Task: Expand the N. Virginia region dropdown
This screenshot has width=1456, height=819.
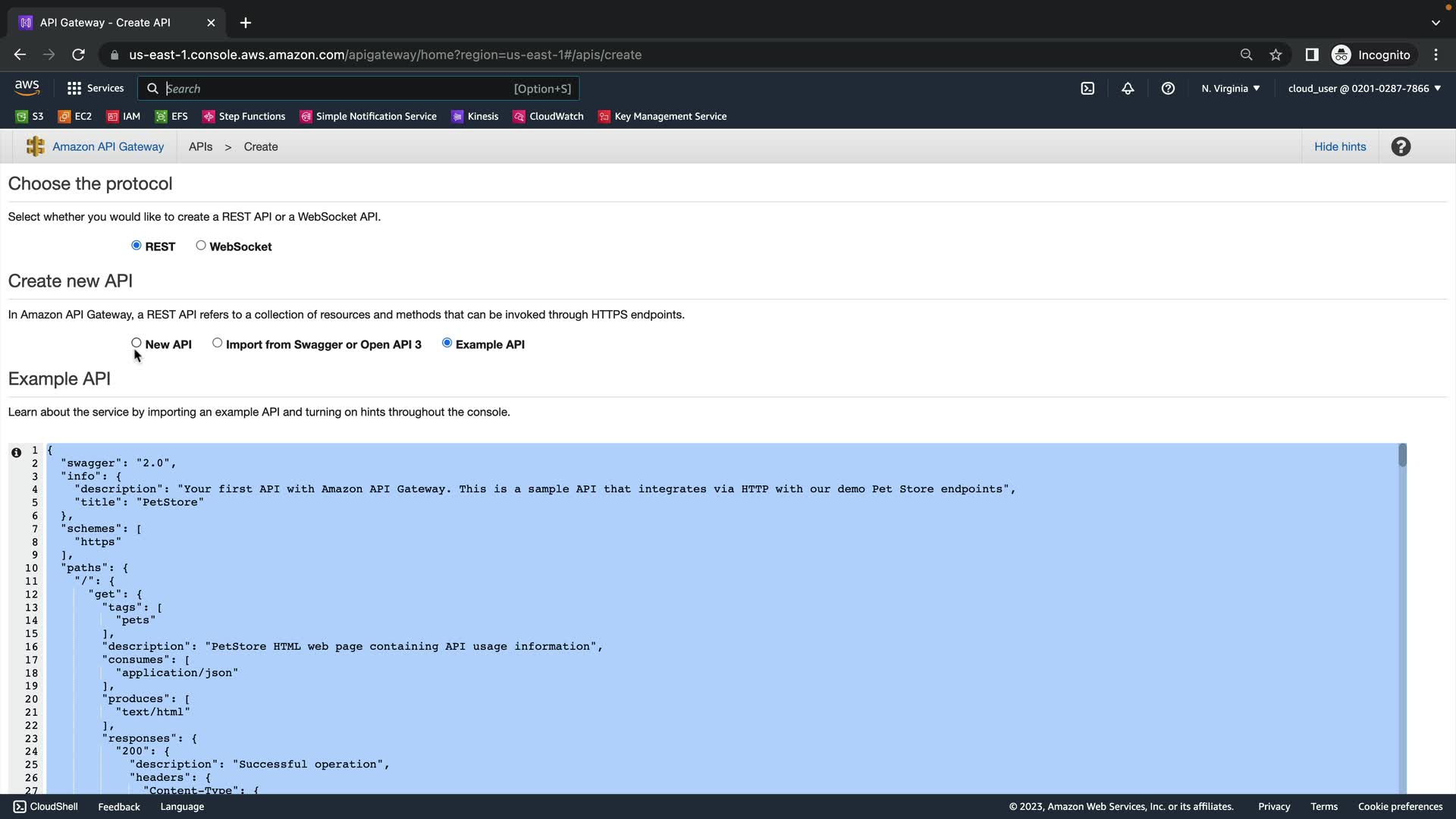Action: 1230,89
